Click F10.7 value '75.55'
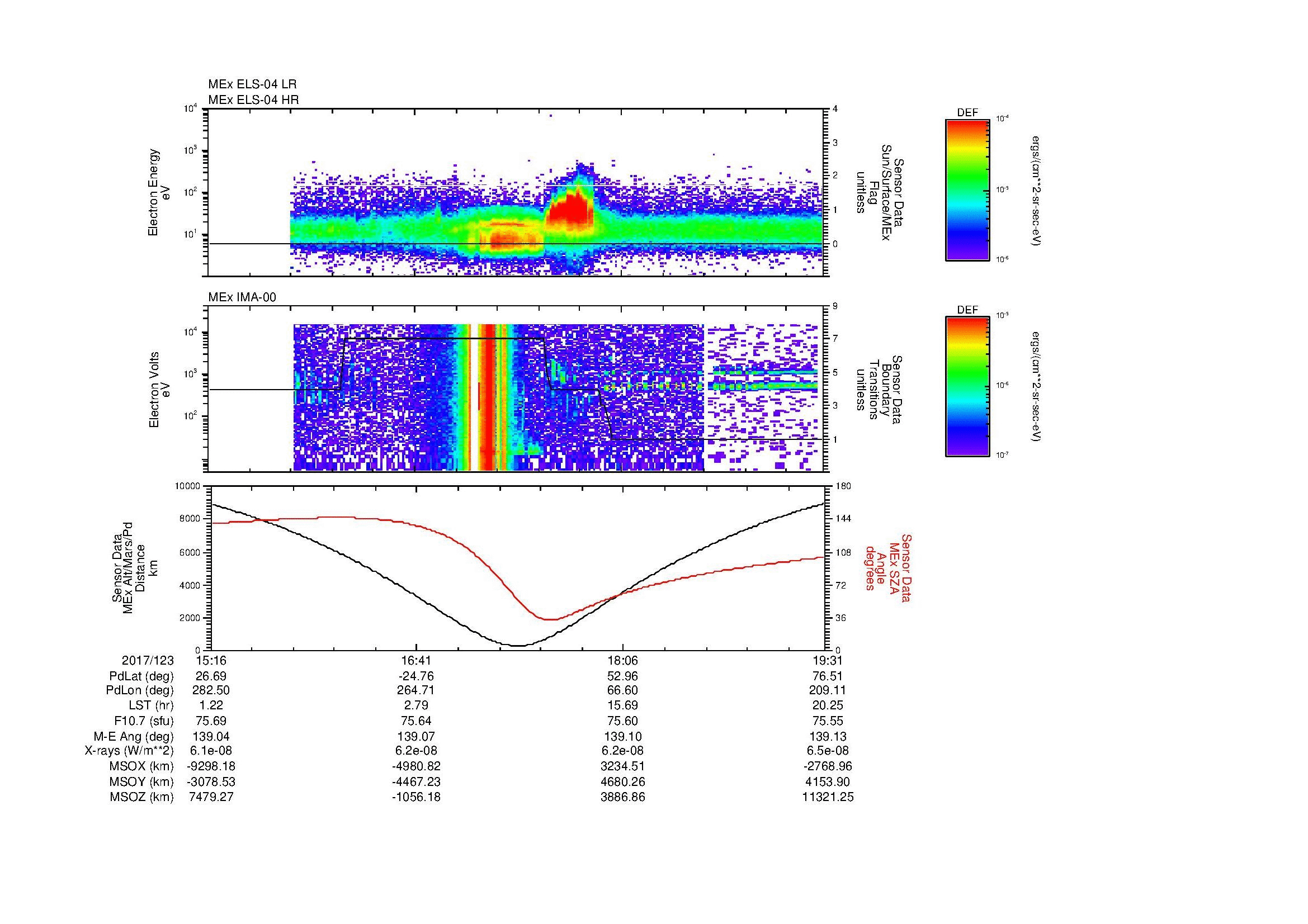The width and height of the screenshot is (1308, 924). coord(827,721)
